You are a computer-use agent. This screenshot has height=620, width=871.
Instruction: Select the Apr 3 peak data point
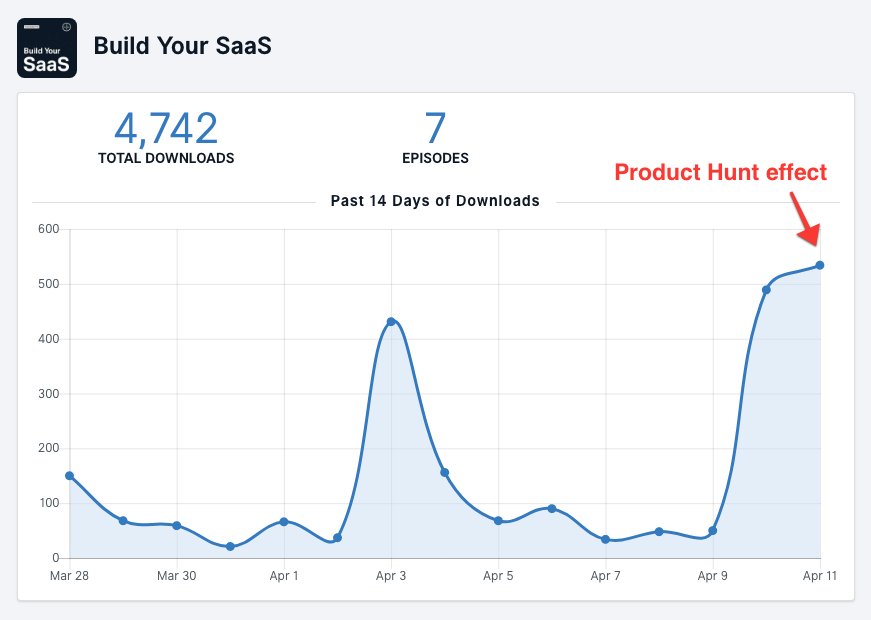(391, 321)
